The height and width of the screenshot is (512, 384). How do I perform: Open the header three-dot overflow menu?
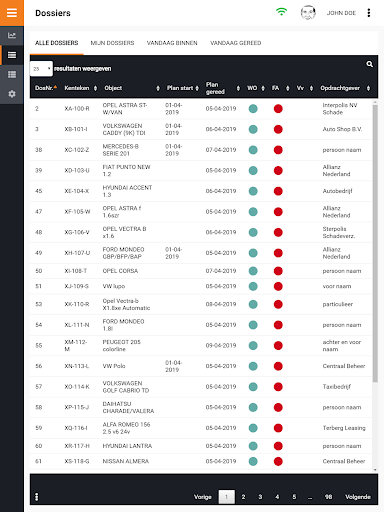pos(369,13)
